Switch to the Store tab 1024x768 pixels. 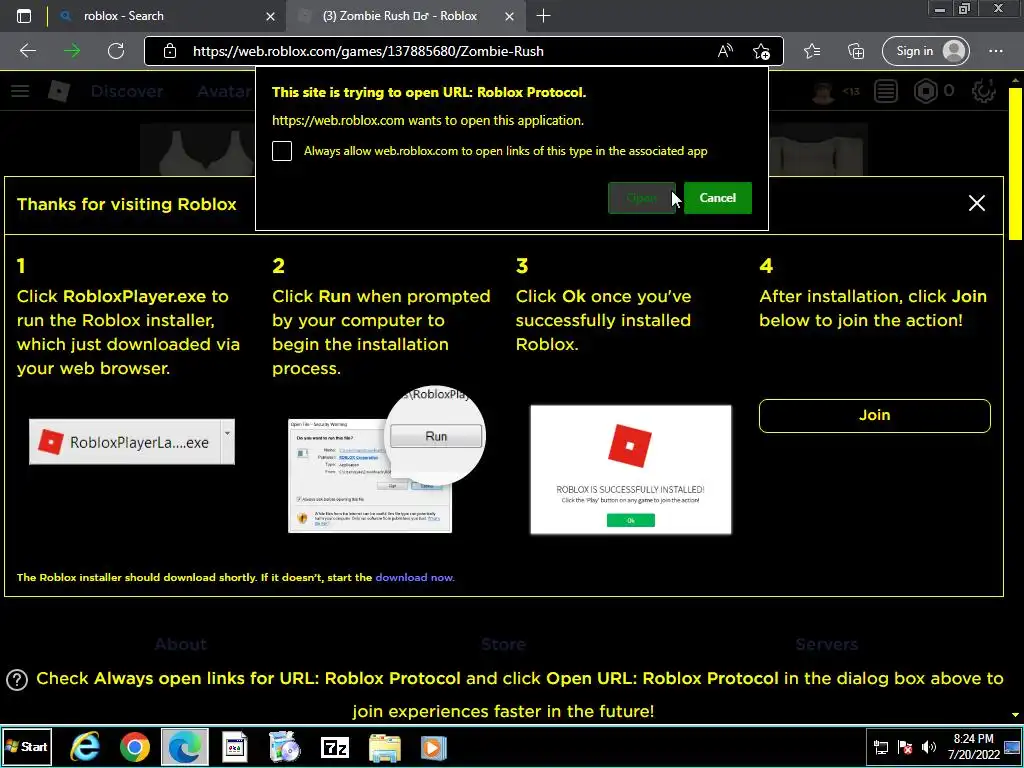coord(504,645)
